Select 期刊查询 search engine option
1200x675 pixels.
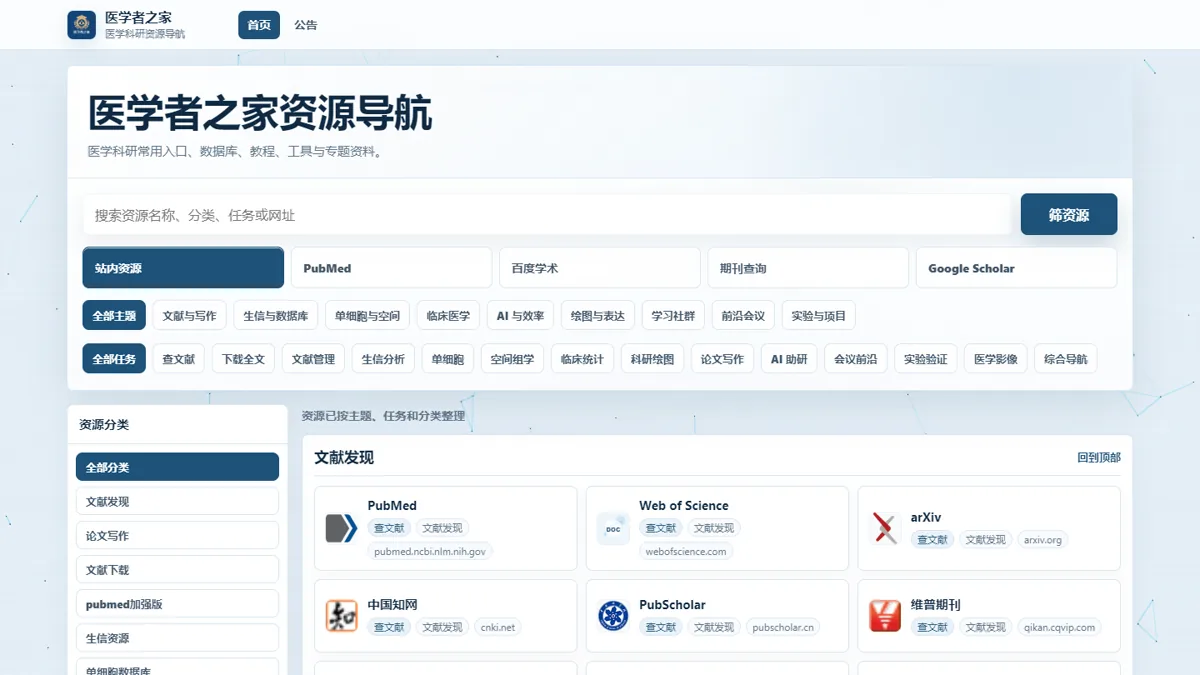pos(808,268)
